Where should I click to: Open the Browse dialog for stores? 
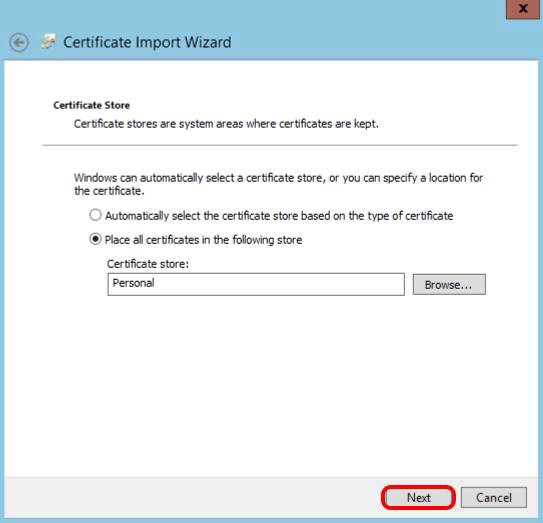(449, 284)
